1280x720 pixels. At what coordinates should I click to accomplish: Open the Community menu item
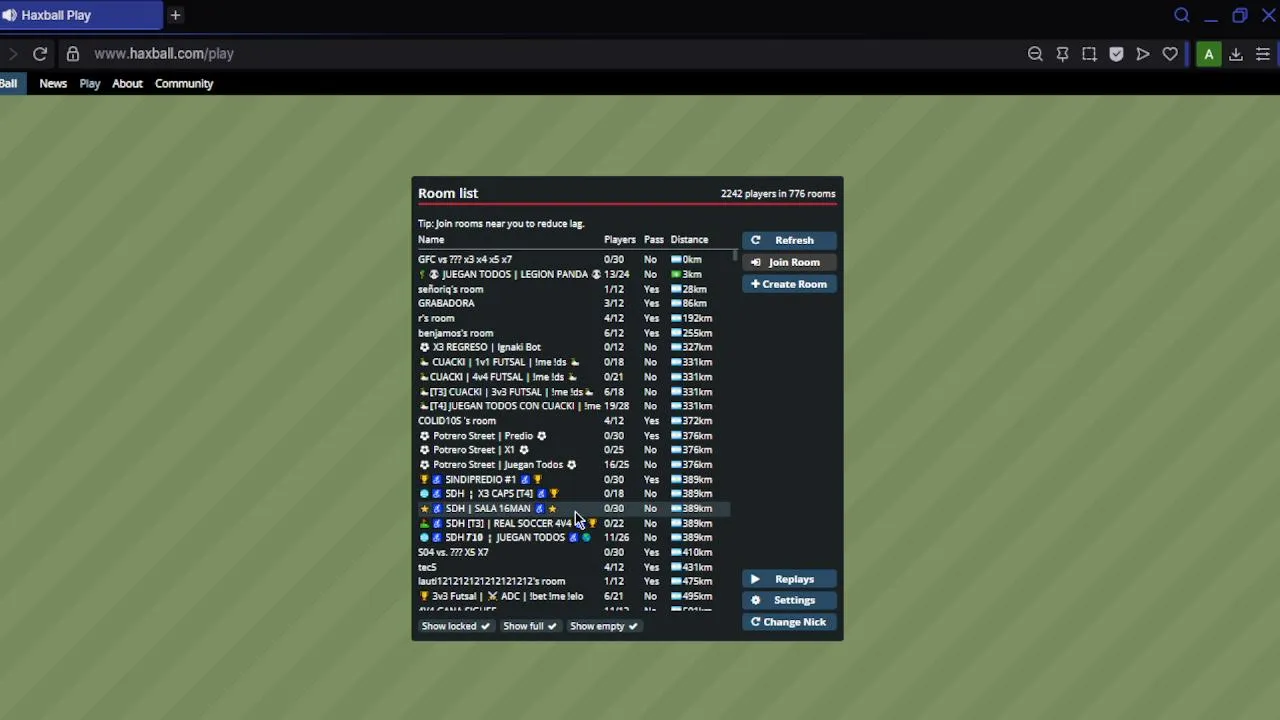[184, 84]
